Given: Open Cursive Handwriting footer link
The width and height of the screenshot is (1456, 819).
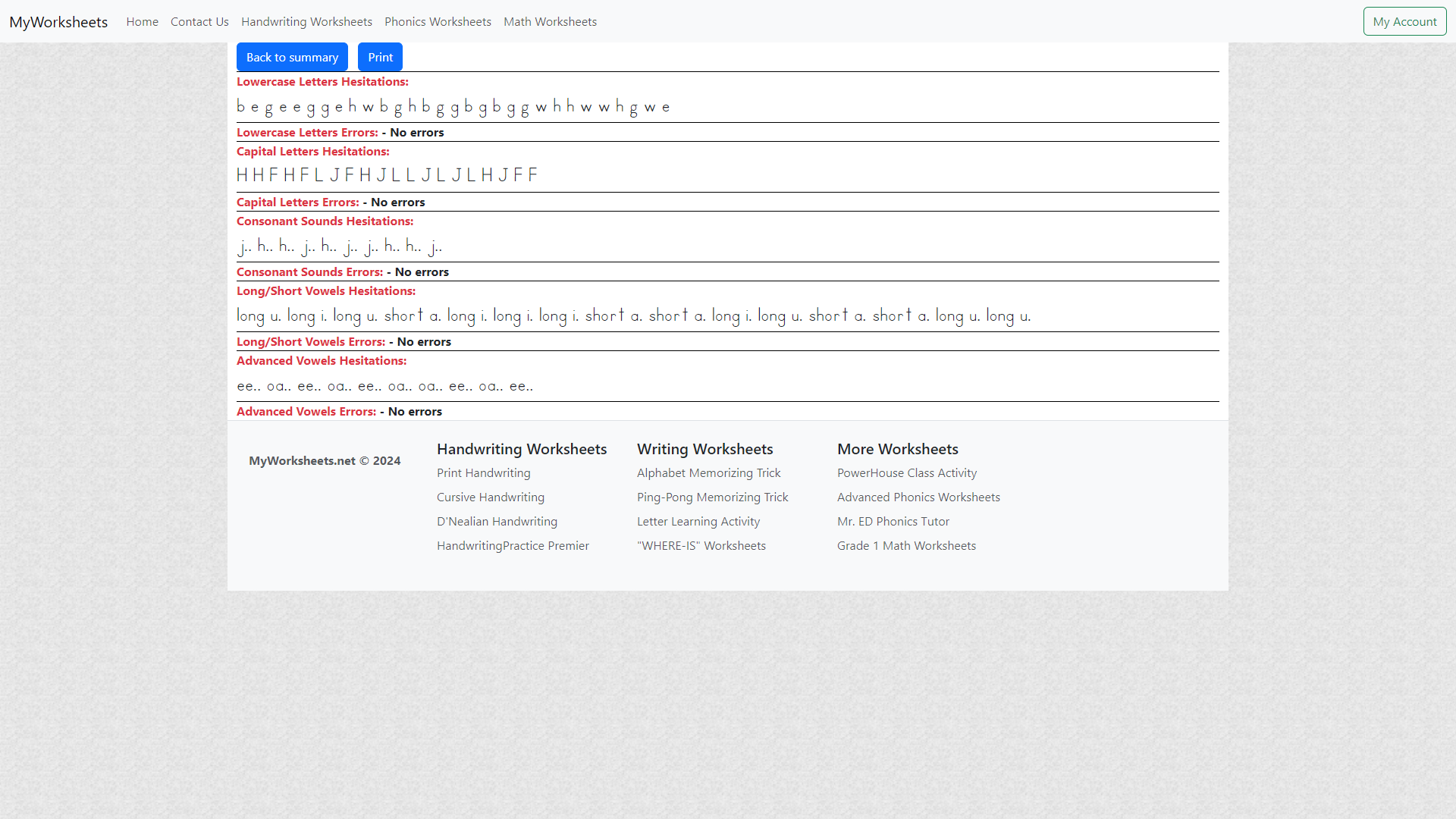Looking at the screenshot, I should point(491,497).
